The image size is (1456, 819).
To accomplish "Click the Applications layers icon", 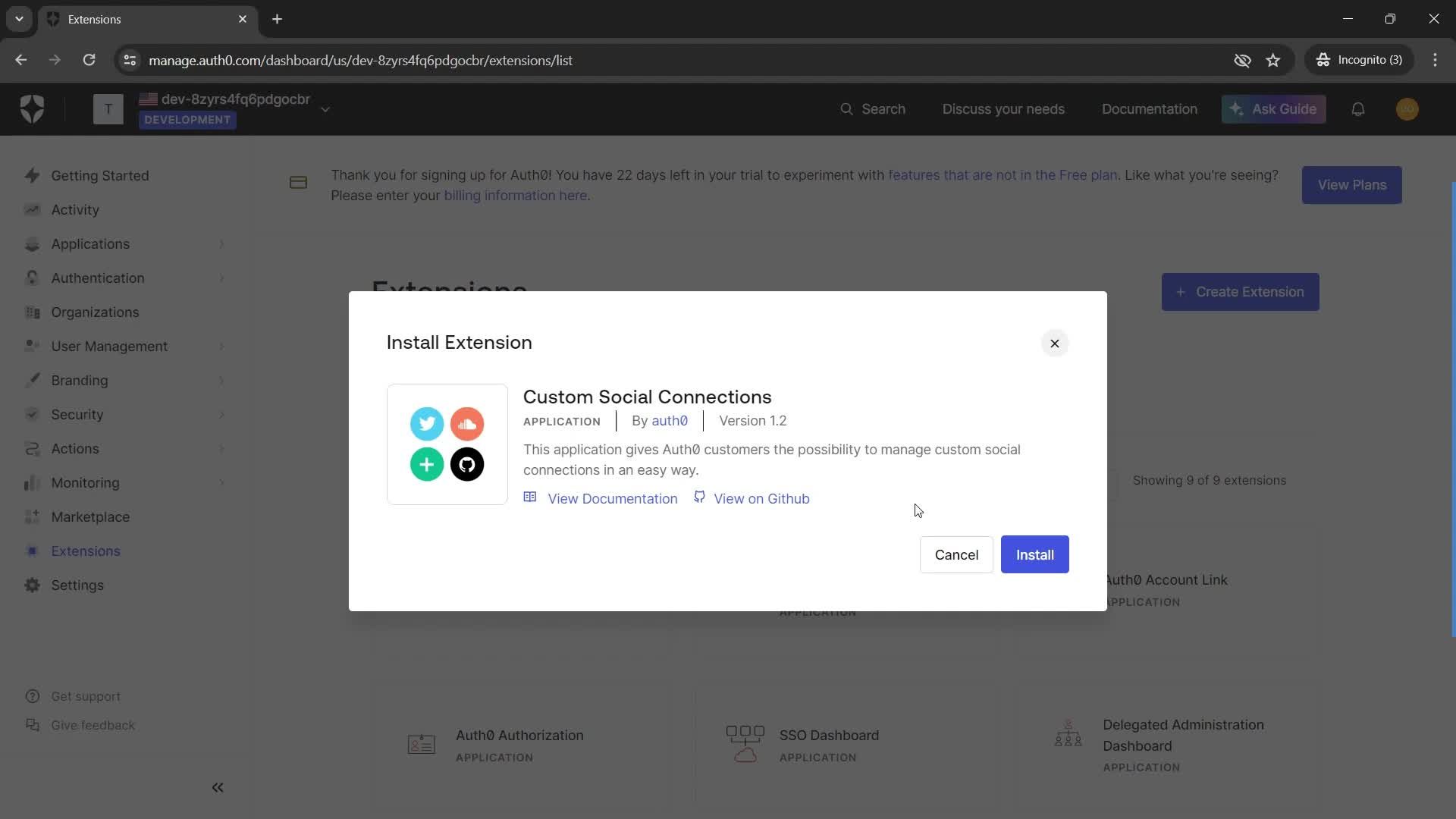I will [32, 244].
